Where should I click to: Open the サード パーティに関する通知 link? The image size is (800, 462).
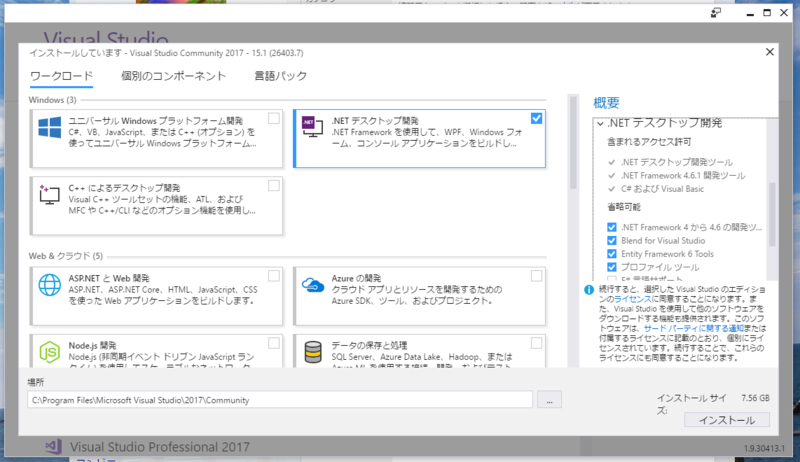pos(693,328)
